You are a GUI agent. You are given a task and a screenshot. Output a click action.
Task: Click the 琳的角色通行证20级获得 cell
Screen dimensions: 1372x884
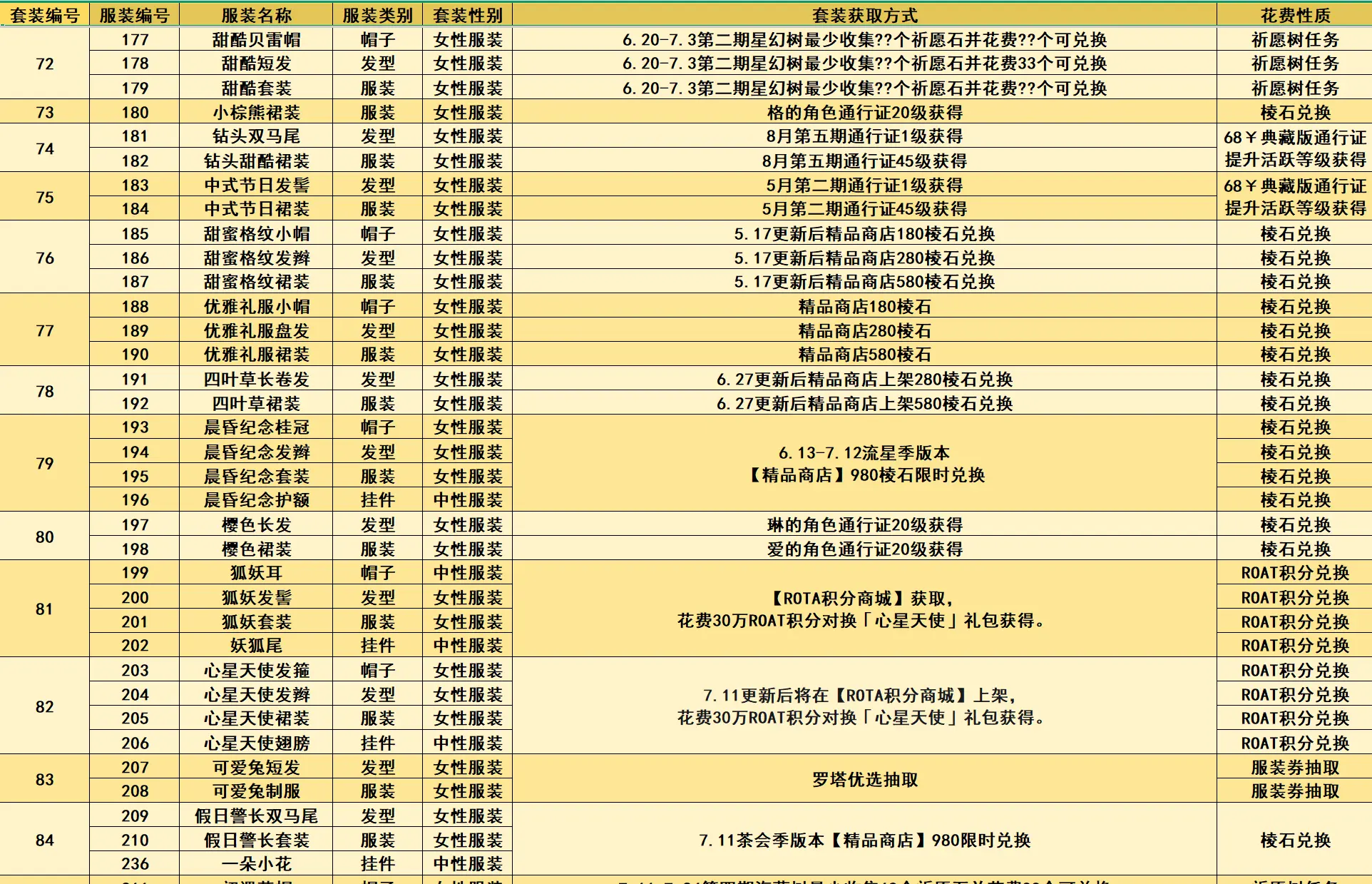pyautogui.click(x=864, y=525)
